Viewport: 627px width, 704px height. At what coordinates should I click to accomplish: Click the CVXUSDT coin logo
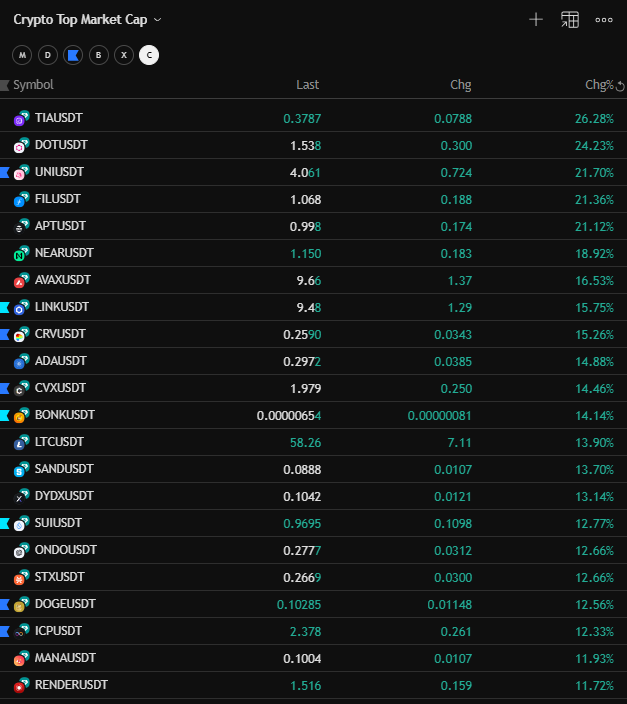click(x=21, y=388)
